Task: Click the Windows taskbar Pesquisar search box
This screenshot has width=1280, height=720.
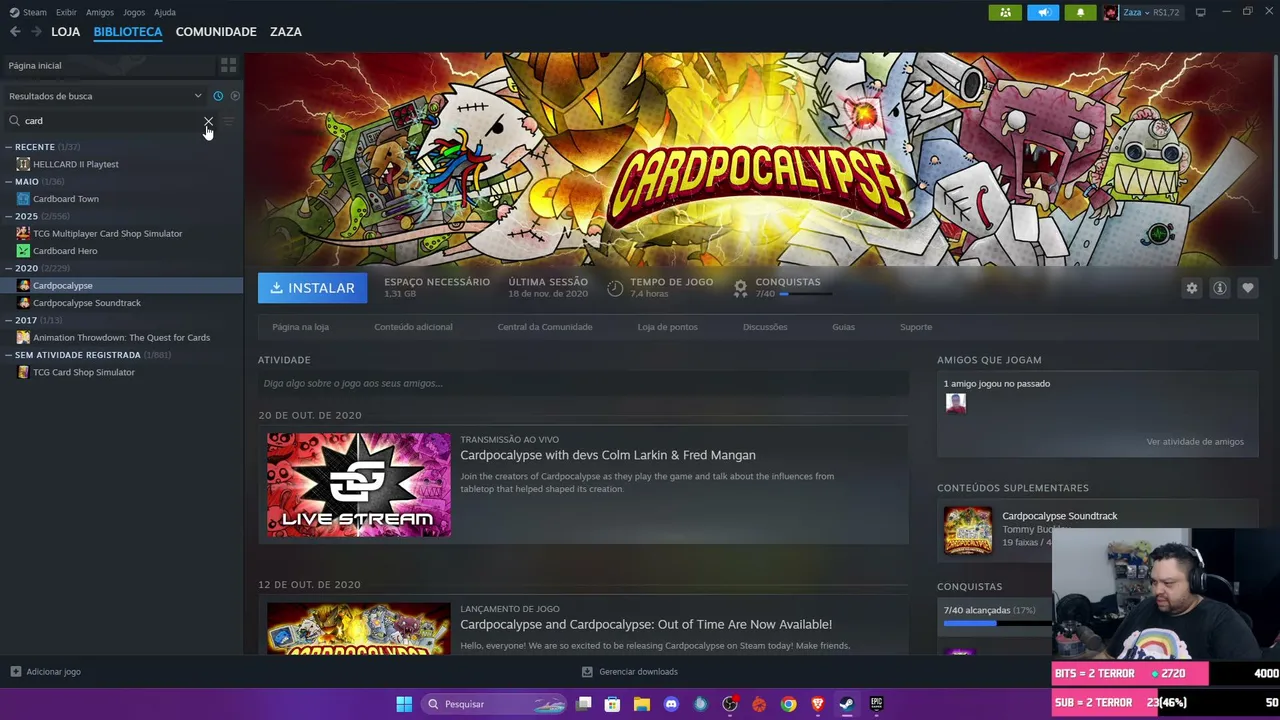Action: (x=495, y=704)
